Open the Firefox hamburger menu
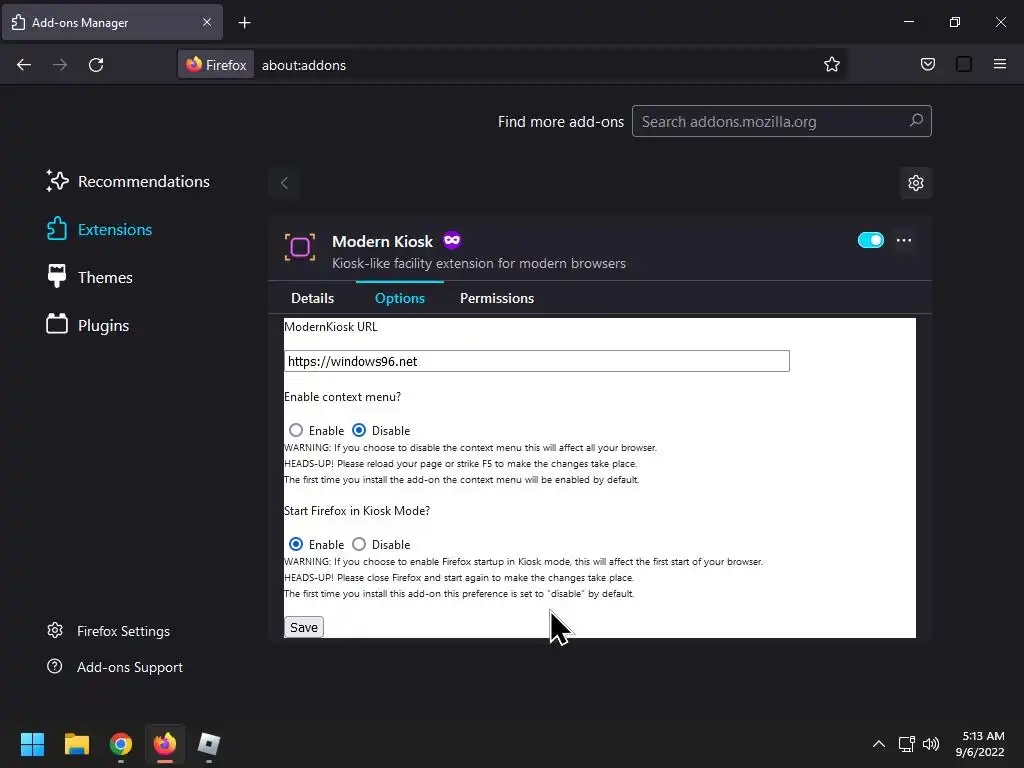The image size is (1024, 768). tap(999, 64)
